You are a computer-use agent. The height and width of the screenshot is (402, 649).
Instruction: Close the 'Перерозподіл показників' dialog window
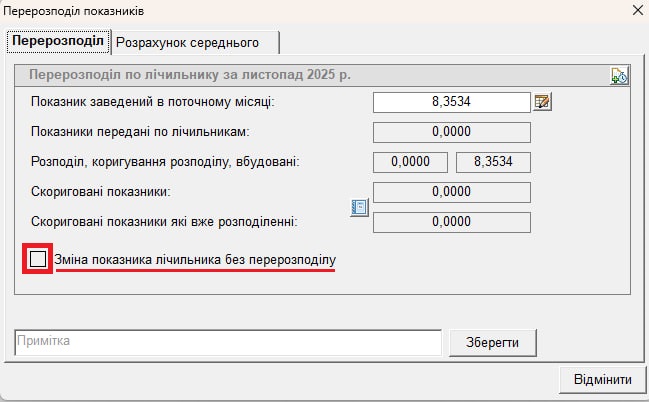pos(636,12)
